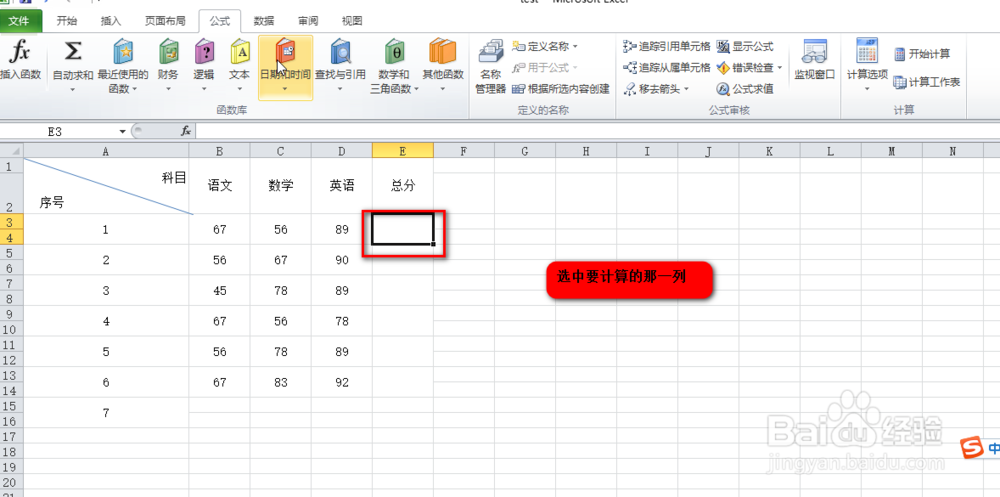
Task: Select the 英语 header cell
Action: tap(342, 186)
